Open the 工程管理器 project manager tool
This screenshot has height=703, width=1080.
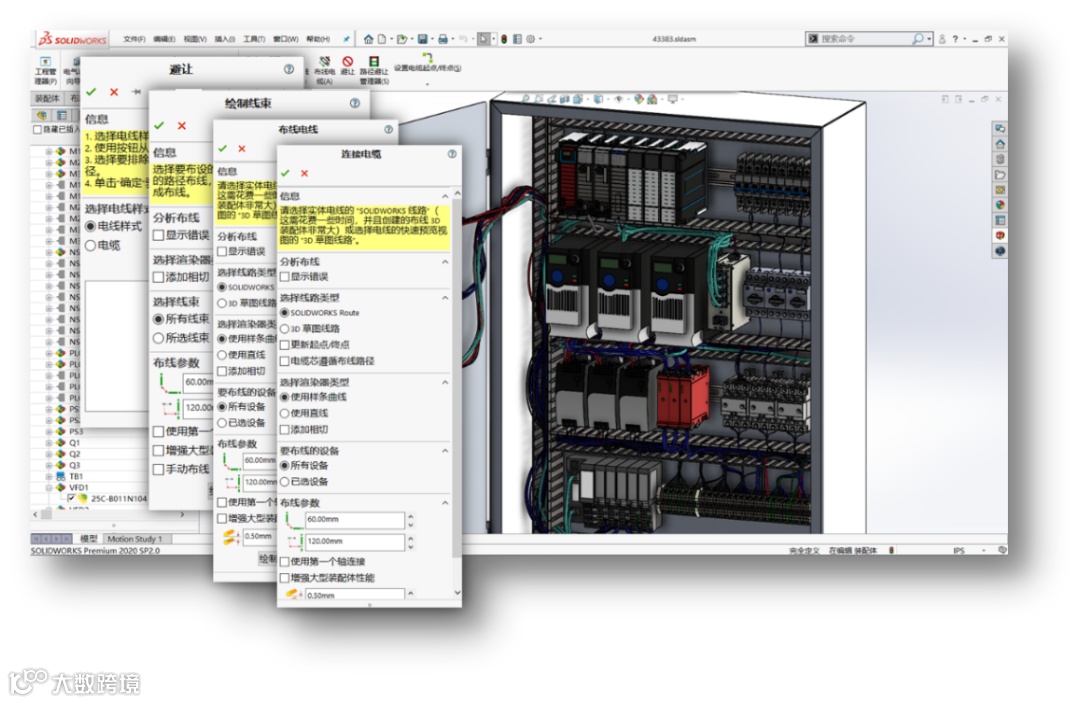tap(45, 70)
